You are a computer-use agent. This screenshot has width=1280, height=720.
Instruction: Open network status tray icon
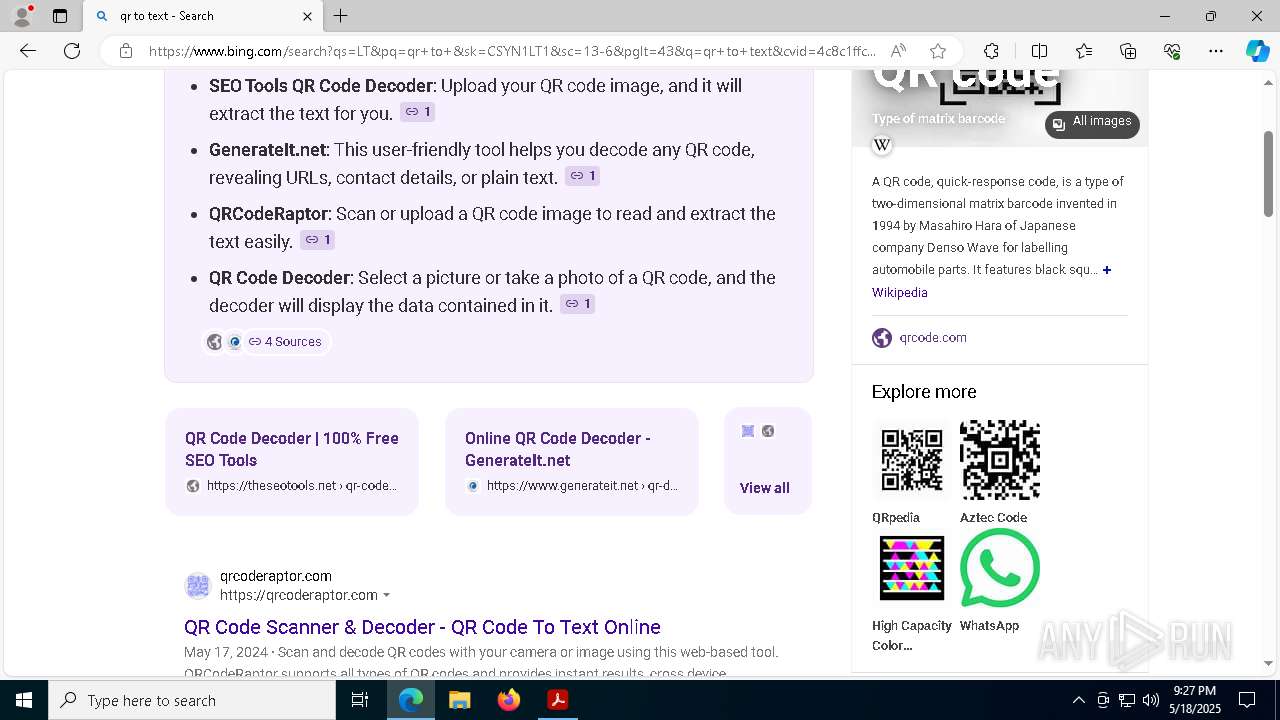coord(1127,700)
